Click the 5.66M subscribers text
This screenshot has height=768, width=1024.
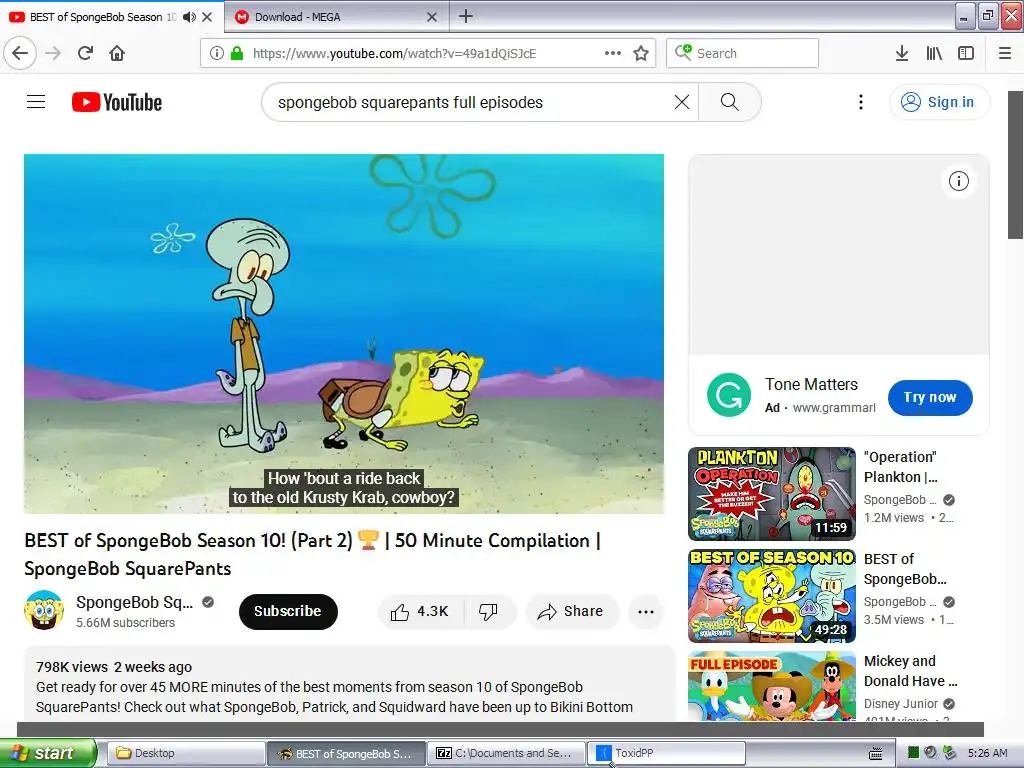click(x=125, y=622)
